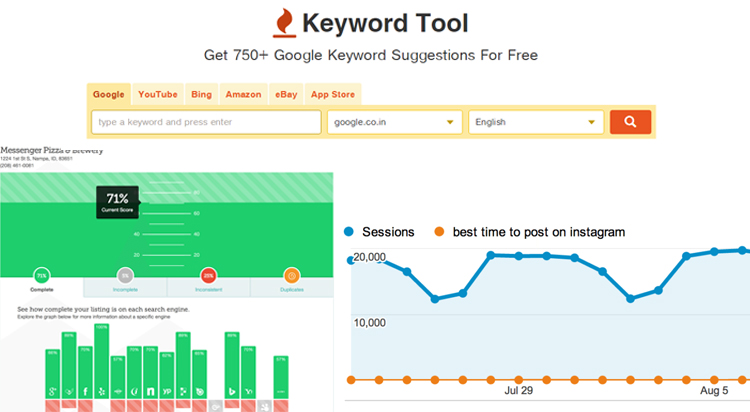750x412 pixels.
Task: Click 'Get 750+ Google Keyword Suggestions' subtitle
Action: (371, 55)
